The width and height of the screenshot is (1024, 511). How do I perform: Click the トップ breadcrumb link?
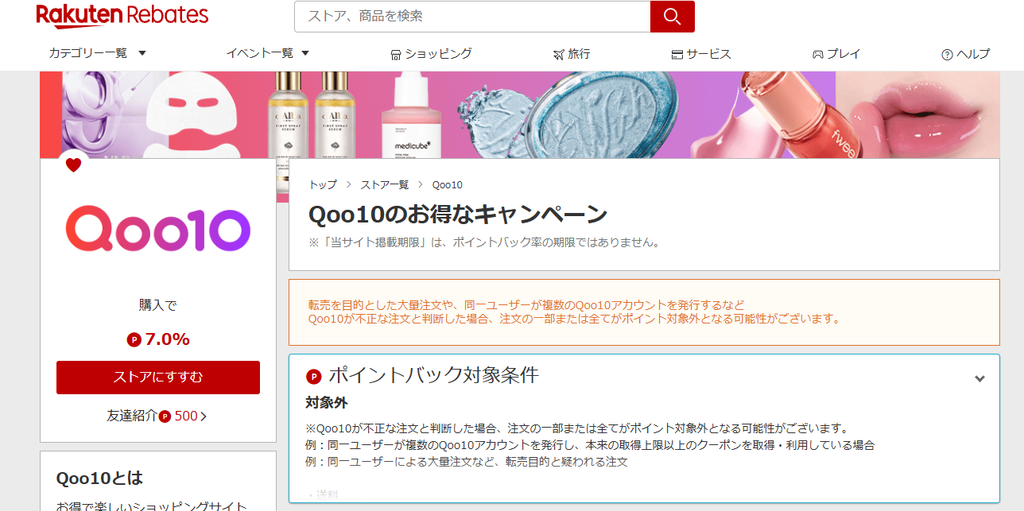pyautogui.click(x=323, y=185)
